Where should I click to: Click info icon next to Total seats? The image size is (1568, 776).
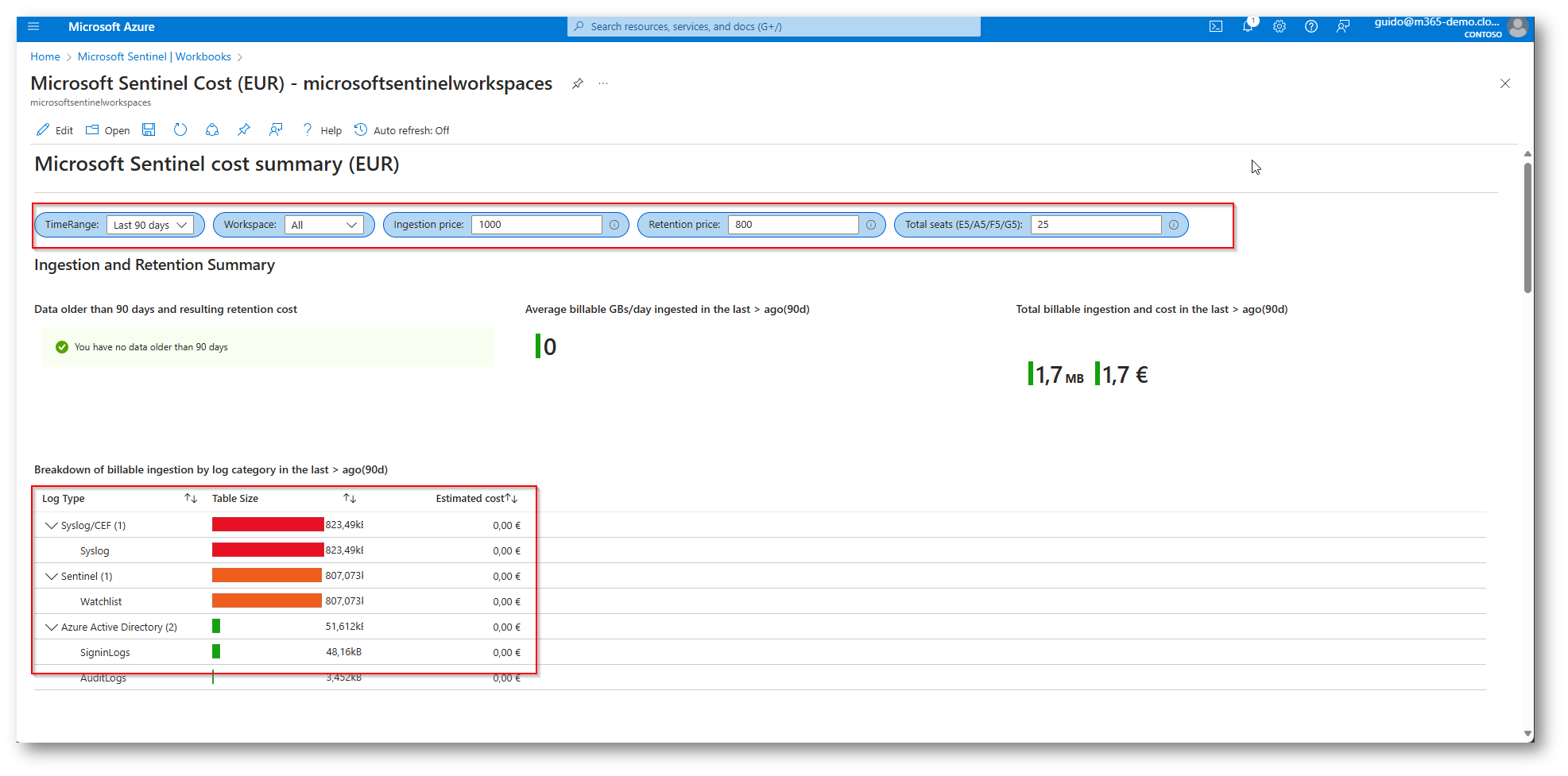click(1174, 225)
